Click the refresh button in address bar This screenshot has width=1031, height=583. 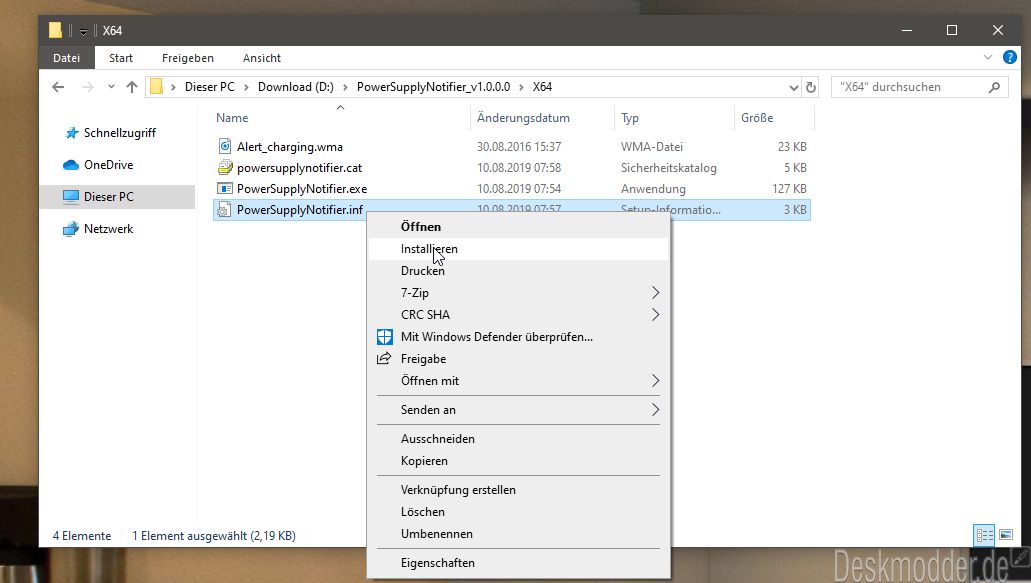[811, 87]
